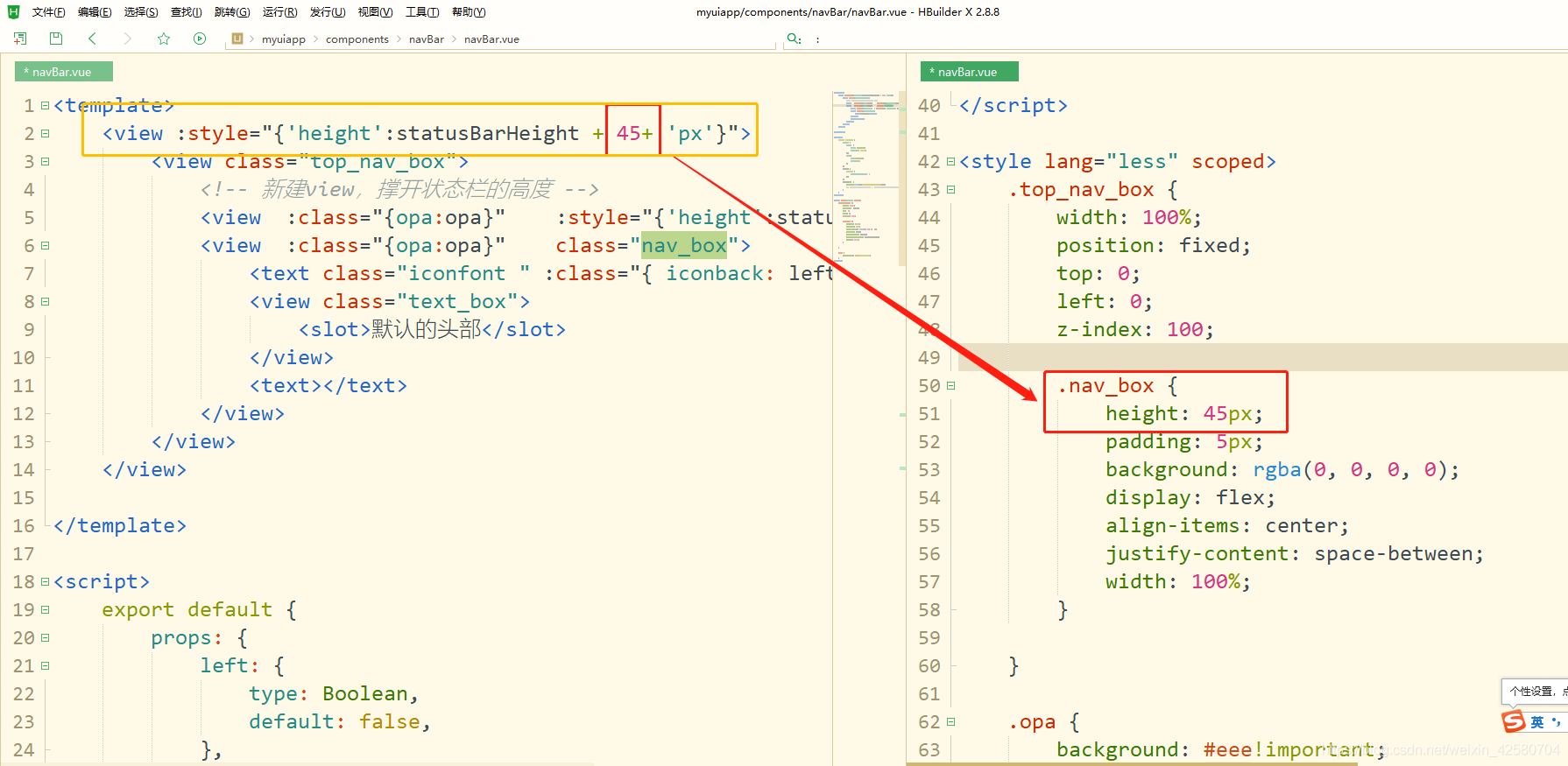Image resolution: width=1568 pixels, height=766 pixels.
Task: Collapse the .nav_box fold on line 50
Action: [x=950, y=386]
